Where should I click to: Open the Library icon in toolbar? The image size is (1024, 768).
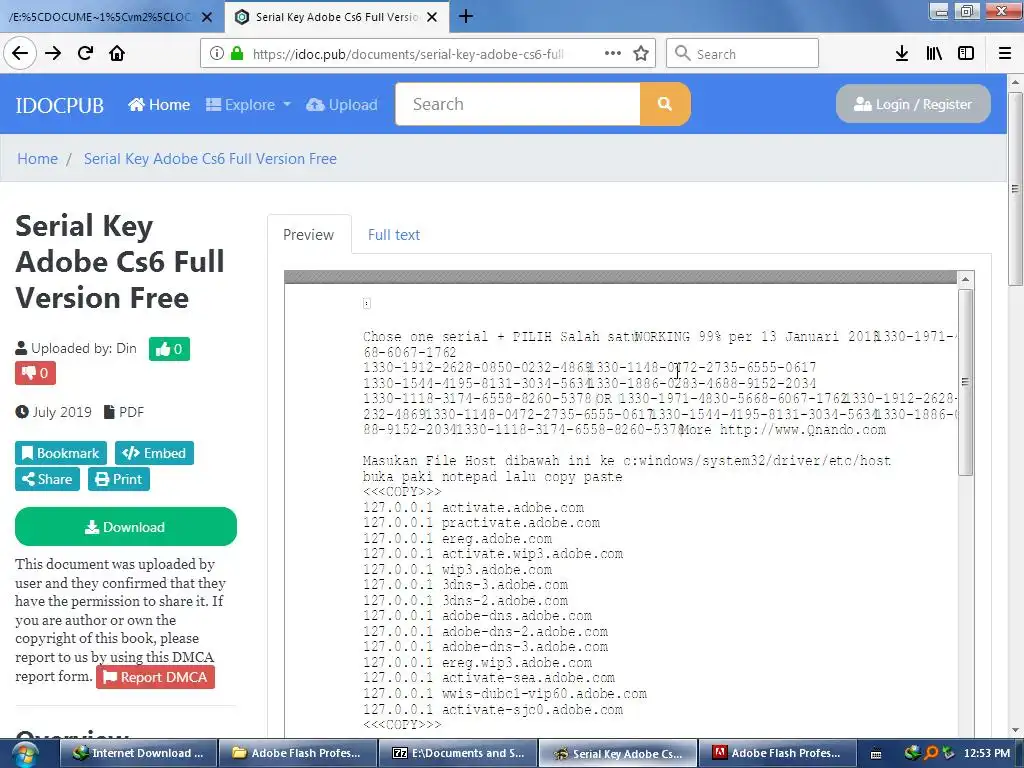coord(934,53)
